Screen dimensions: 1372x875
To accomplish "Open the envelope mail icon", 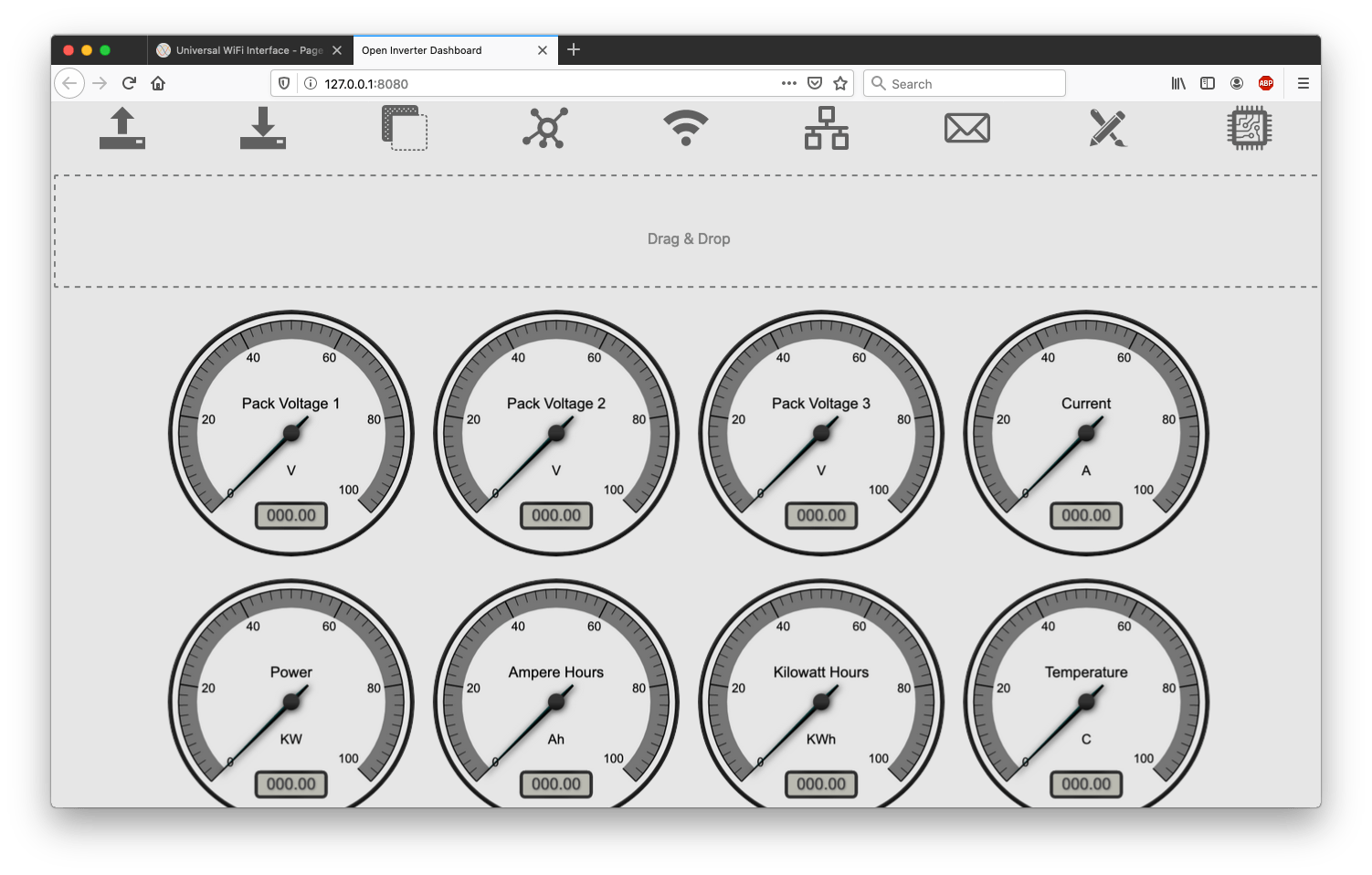I will click(967, 128).
